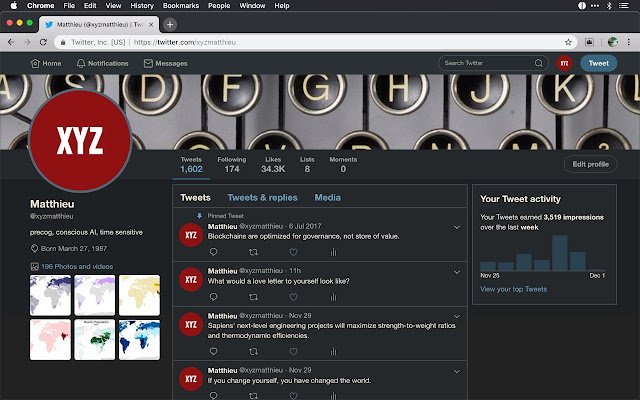This screenshot has width=640, height=400.
Task: Reply to the Blockchains pinned tweet
Action: [213, 252]
